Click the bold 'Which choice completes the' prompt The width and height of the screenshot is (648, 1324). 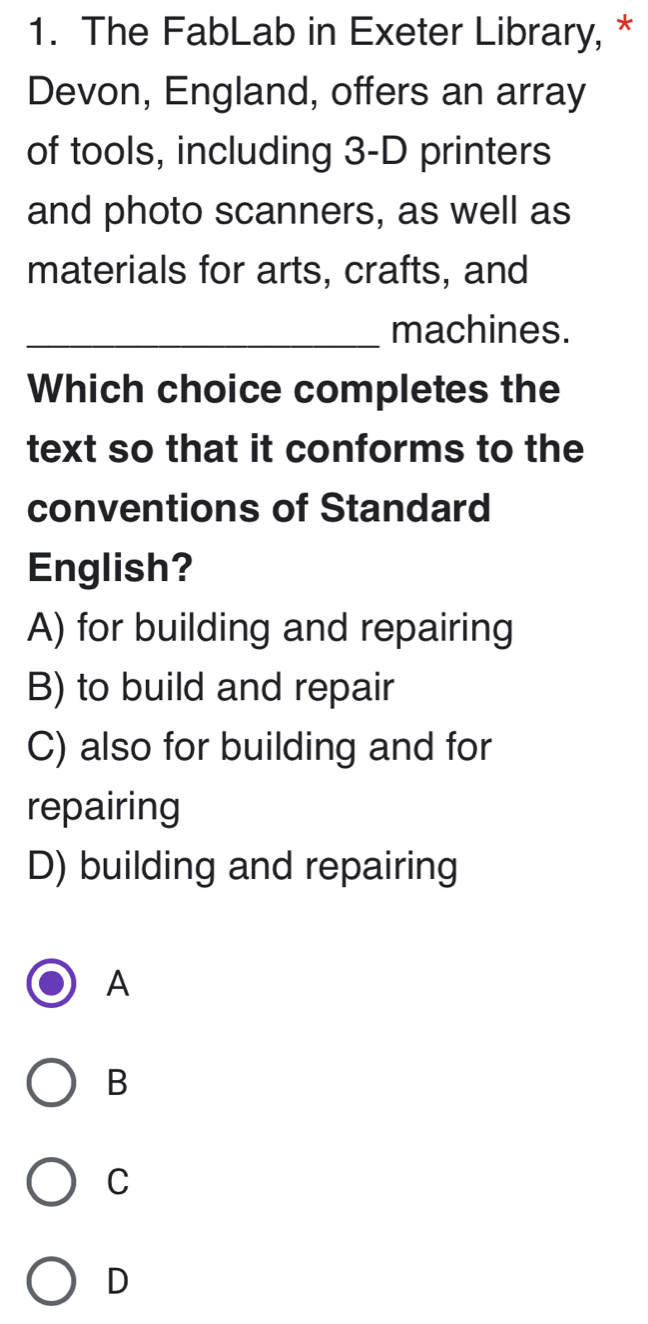(x=295, y=389)
